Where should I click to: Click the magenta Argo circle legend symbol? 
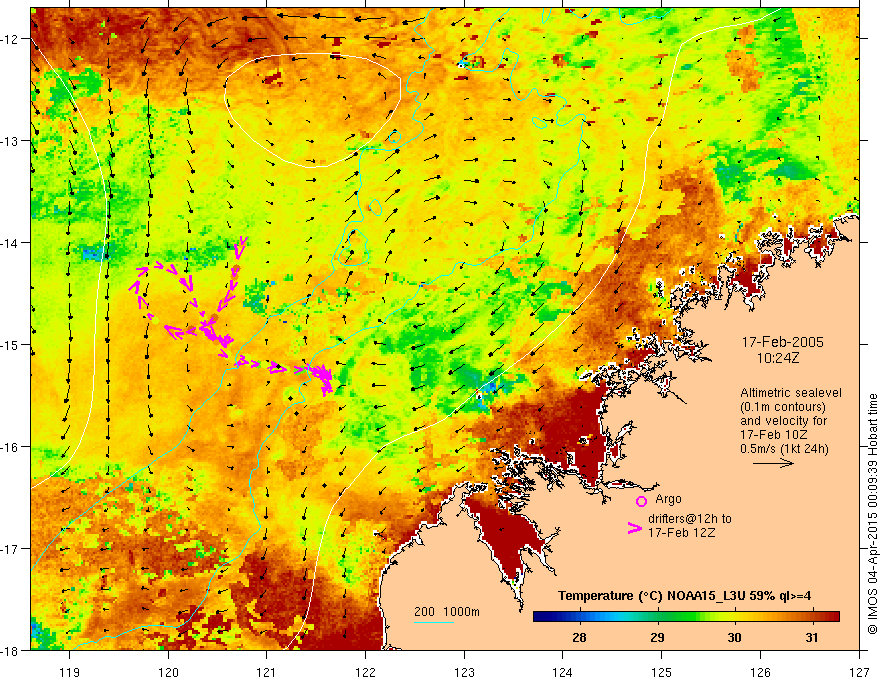click(x=641, y=501)
